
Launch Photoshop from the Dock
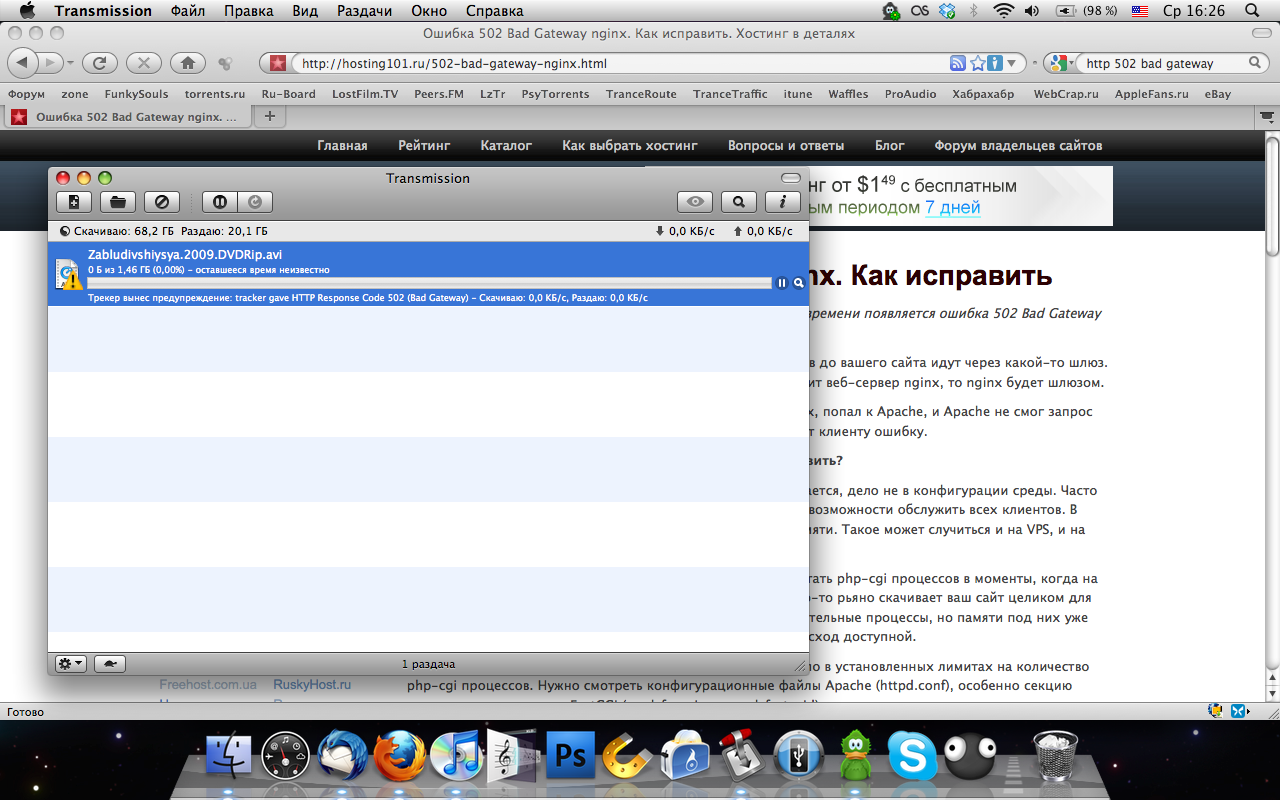570,755
